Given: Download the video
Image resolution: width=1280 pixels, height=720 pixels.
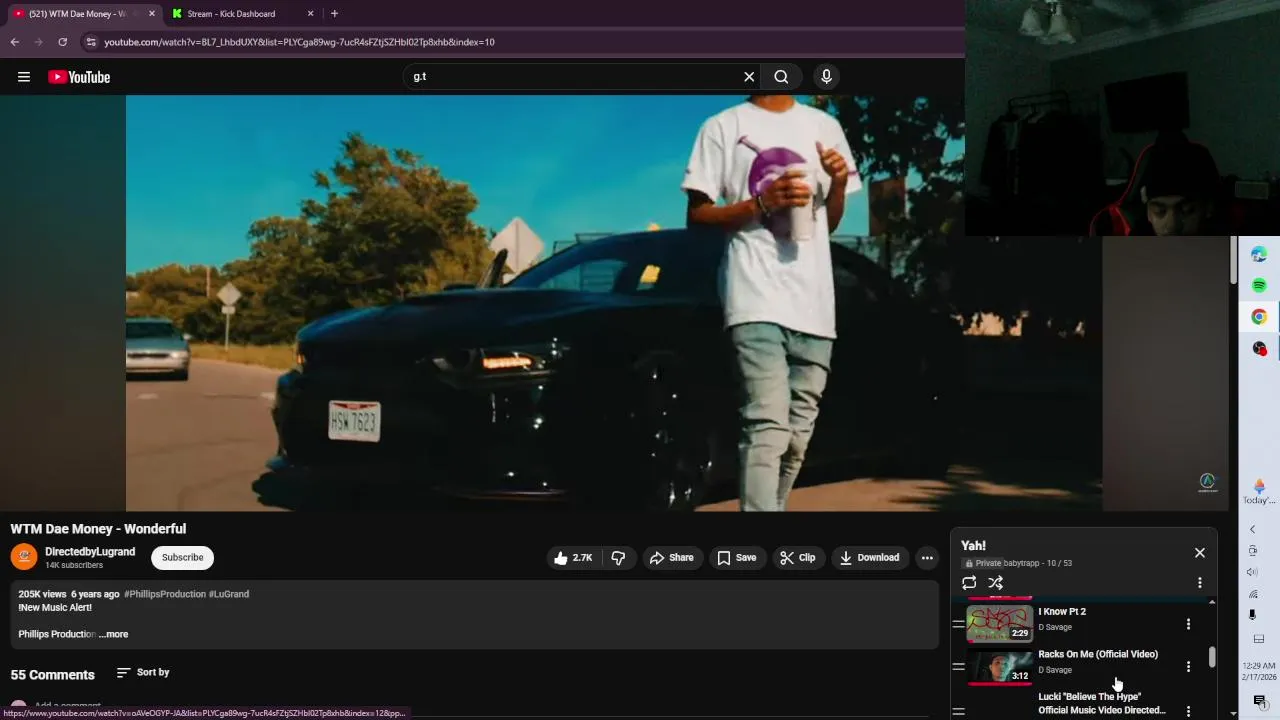Looking at the screenshot, I should click(x=869, y=558).
